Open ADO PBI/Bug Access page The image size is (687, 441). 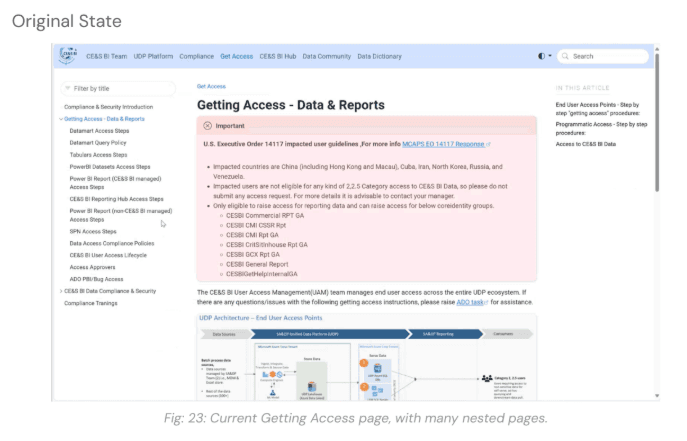(96, 279)
